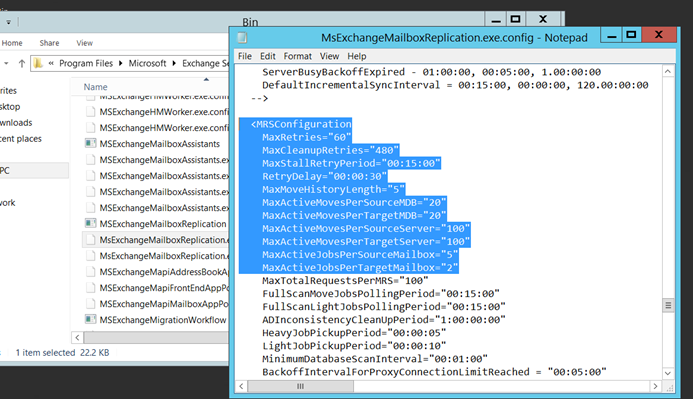The height and width of the screenshot is (399, 693).
Task: Minimize the Notepad window
Action: (x=612, y=36)
